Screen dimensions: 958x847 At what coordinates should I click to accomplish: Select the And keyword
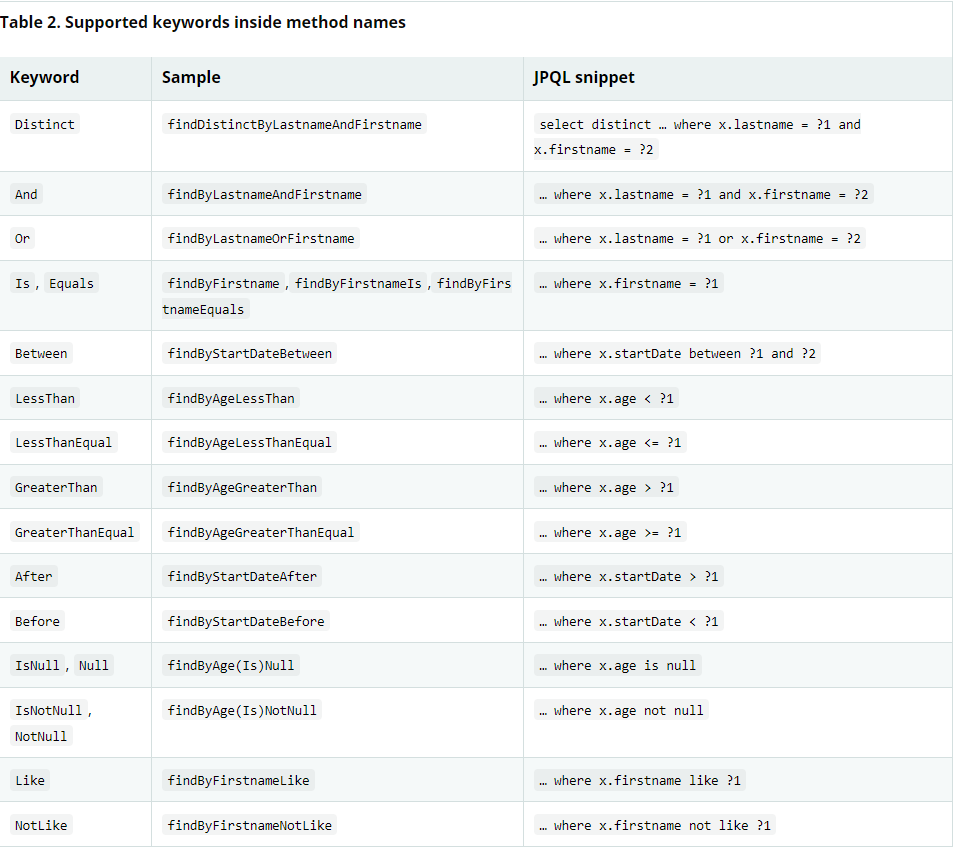pos(26,194)
